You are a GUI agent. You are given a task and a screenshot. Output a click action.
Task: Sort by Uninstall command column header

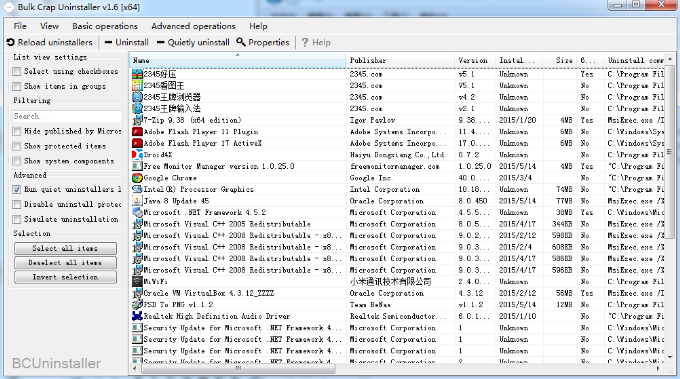(x=635, y=60)
